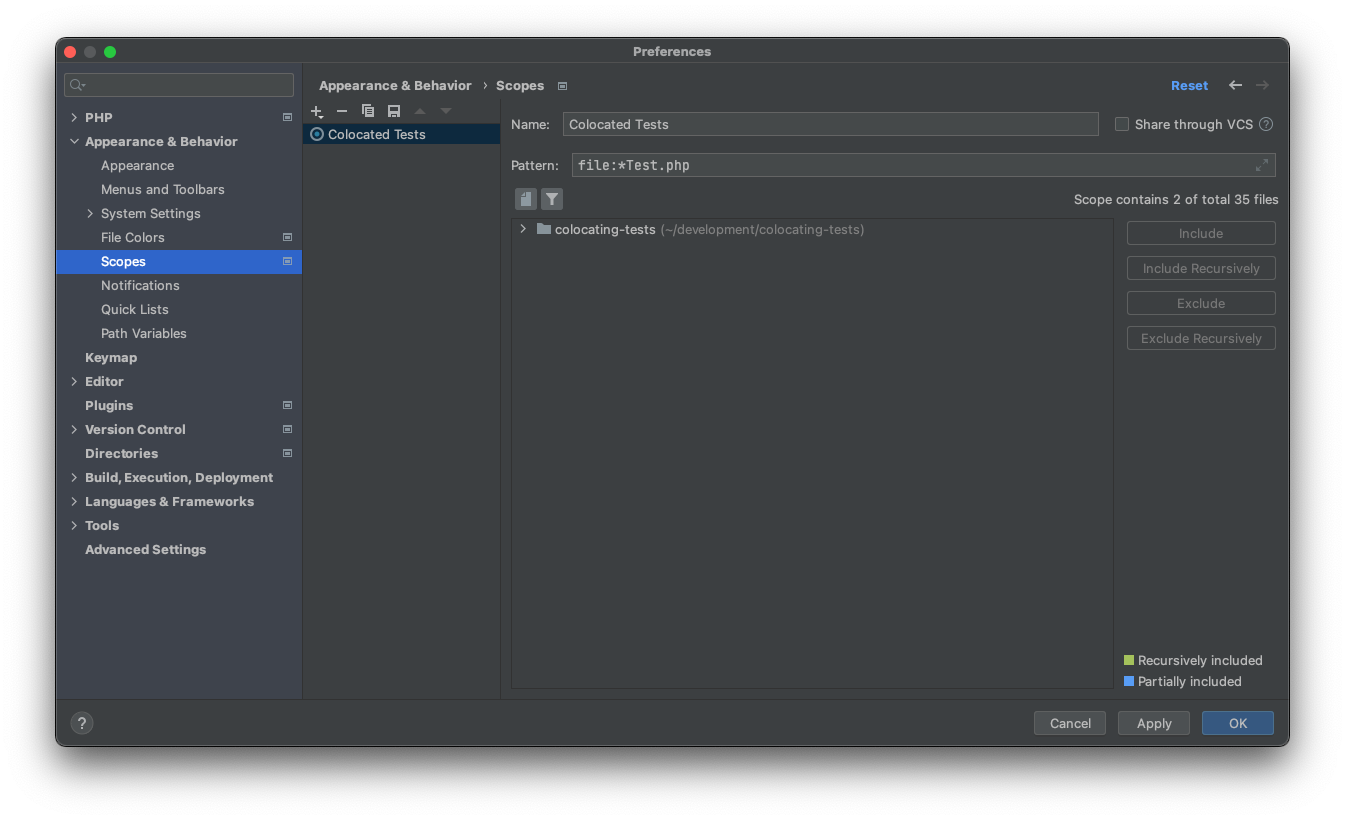The height and width of the screenshot is (820, 1345).
Task: Click the Add Scope plus icon
Action: click(x=317, y=111)
